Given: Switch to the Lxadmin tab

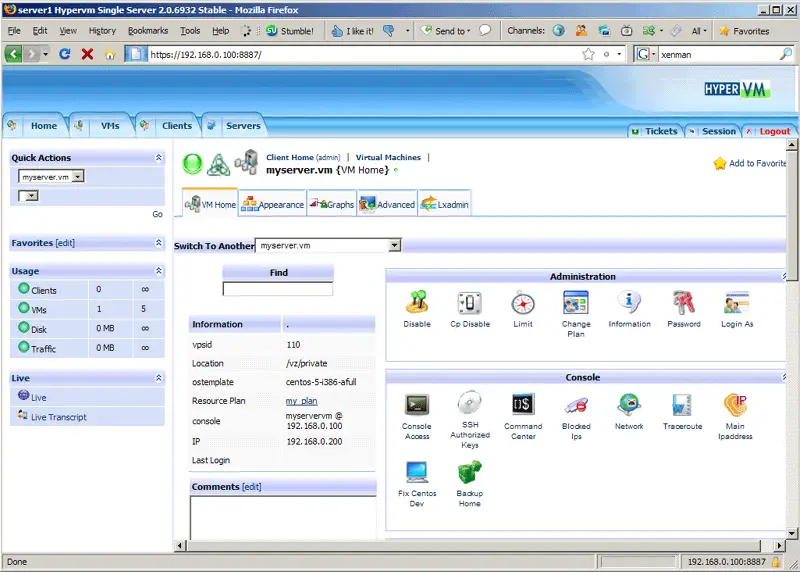Looking at the screenshot, I should tap(444, 204).
